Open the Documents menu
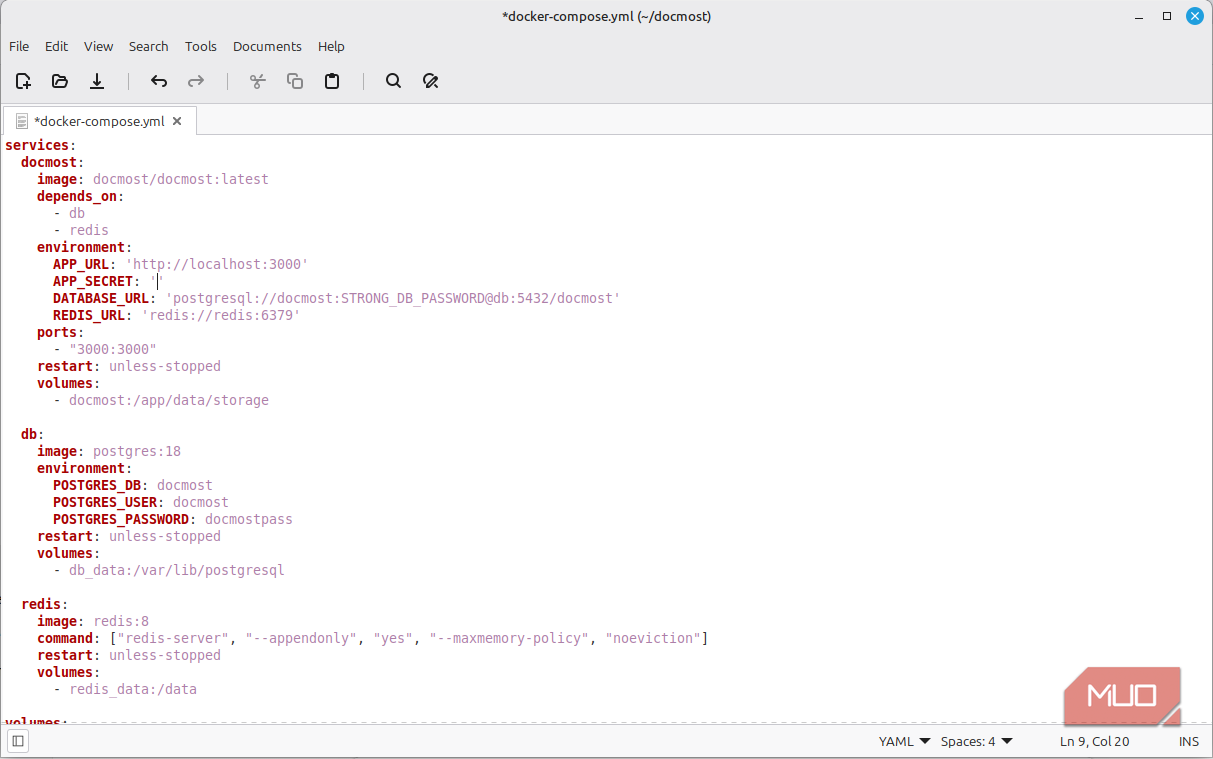1213x759 pixels. pyautogui.click(x=267, y=46)
